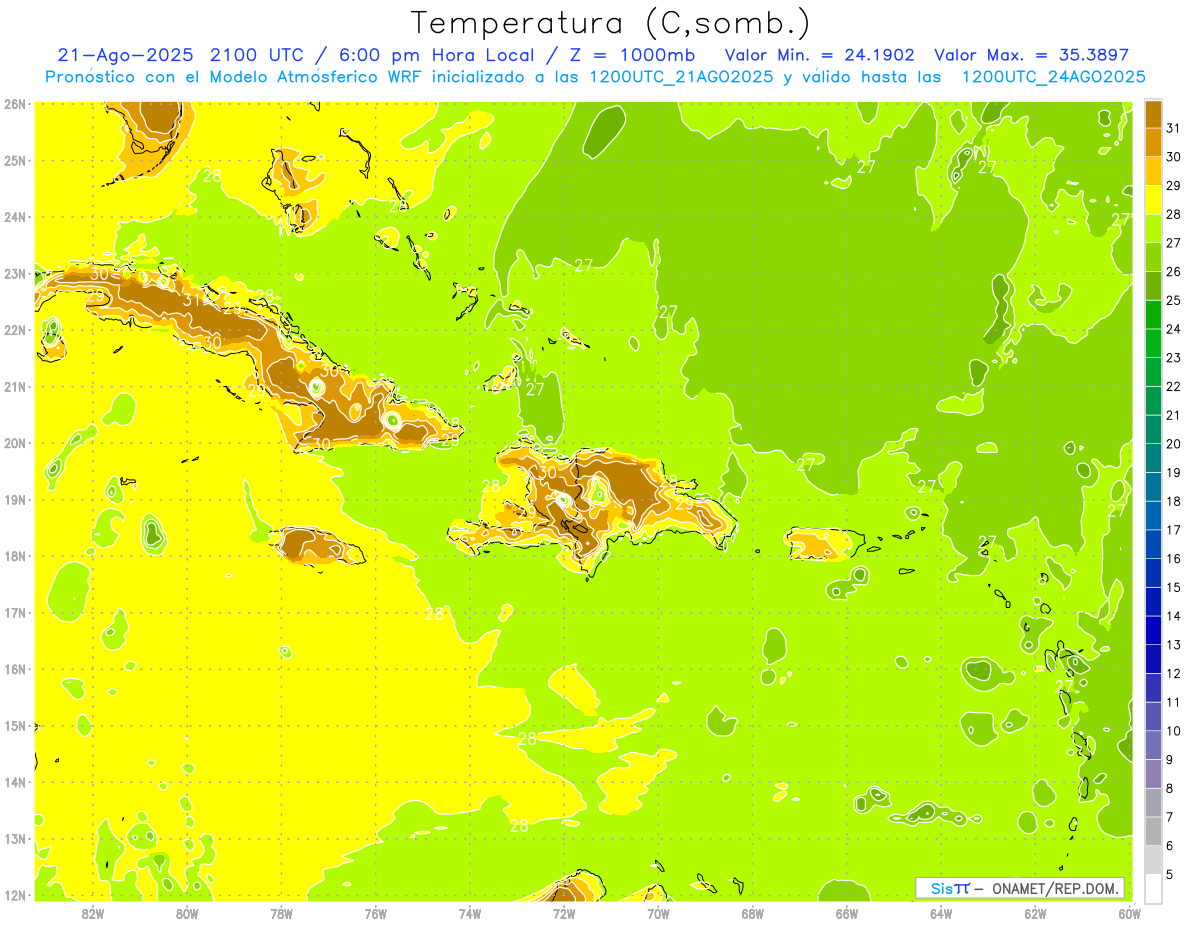Viewport: 1200px width, 927px height.
Task: Click the 60W longitude axis label
Action: [x=1129, y=913]
